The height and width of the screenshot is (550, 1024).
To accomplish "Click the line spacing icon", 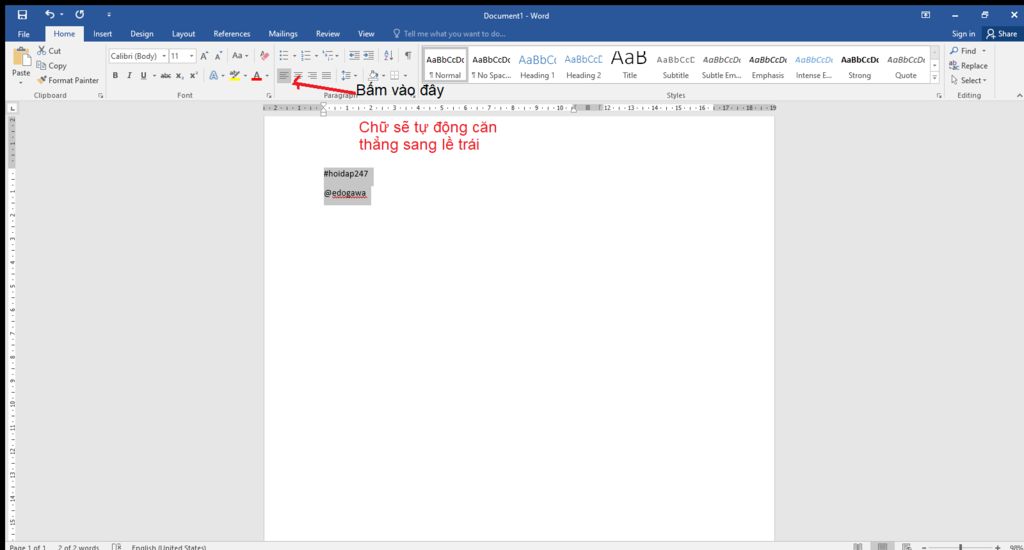I will click(x=345, y=76).
